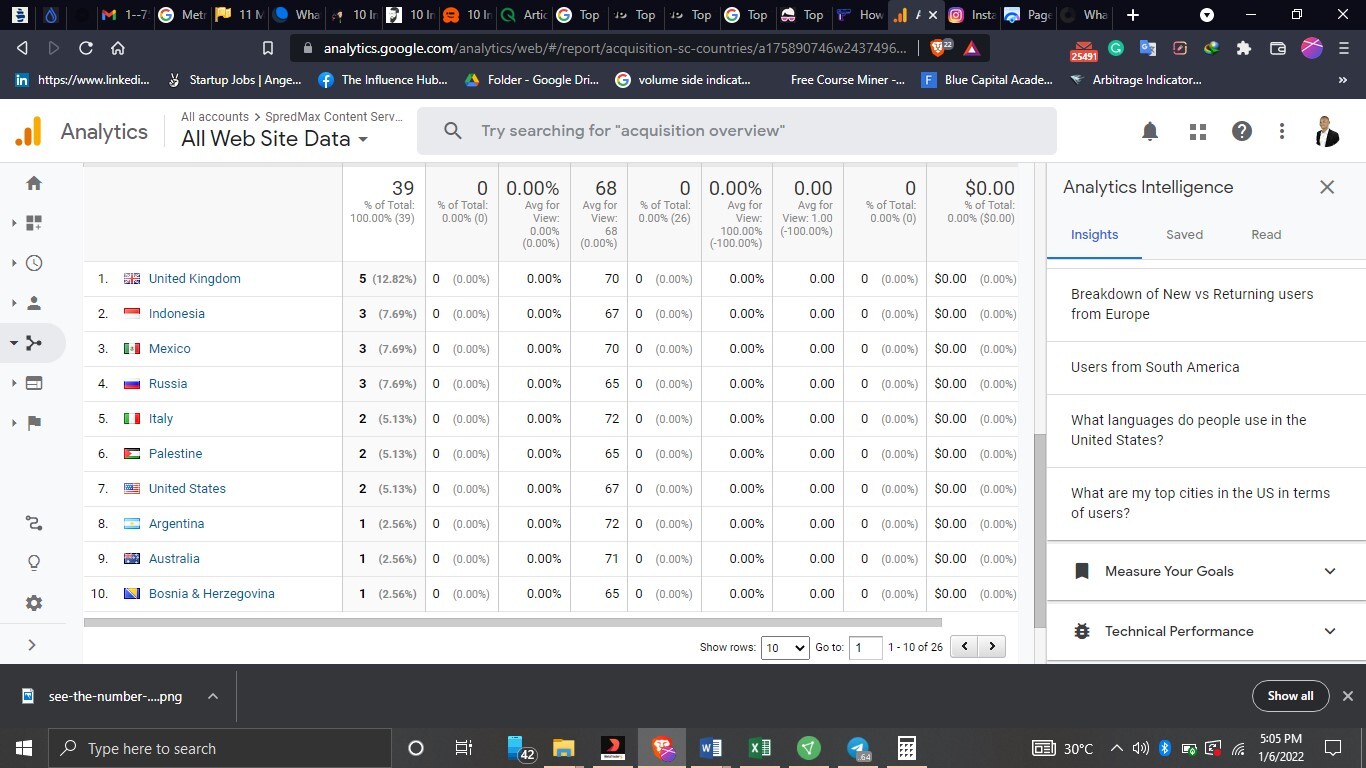
Task: Click the Help question mark icon
Action: tap(1242, 131)
